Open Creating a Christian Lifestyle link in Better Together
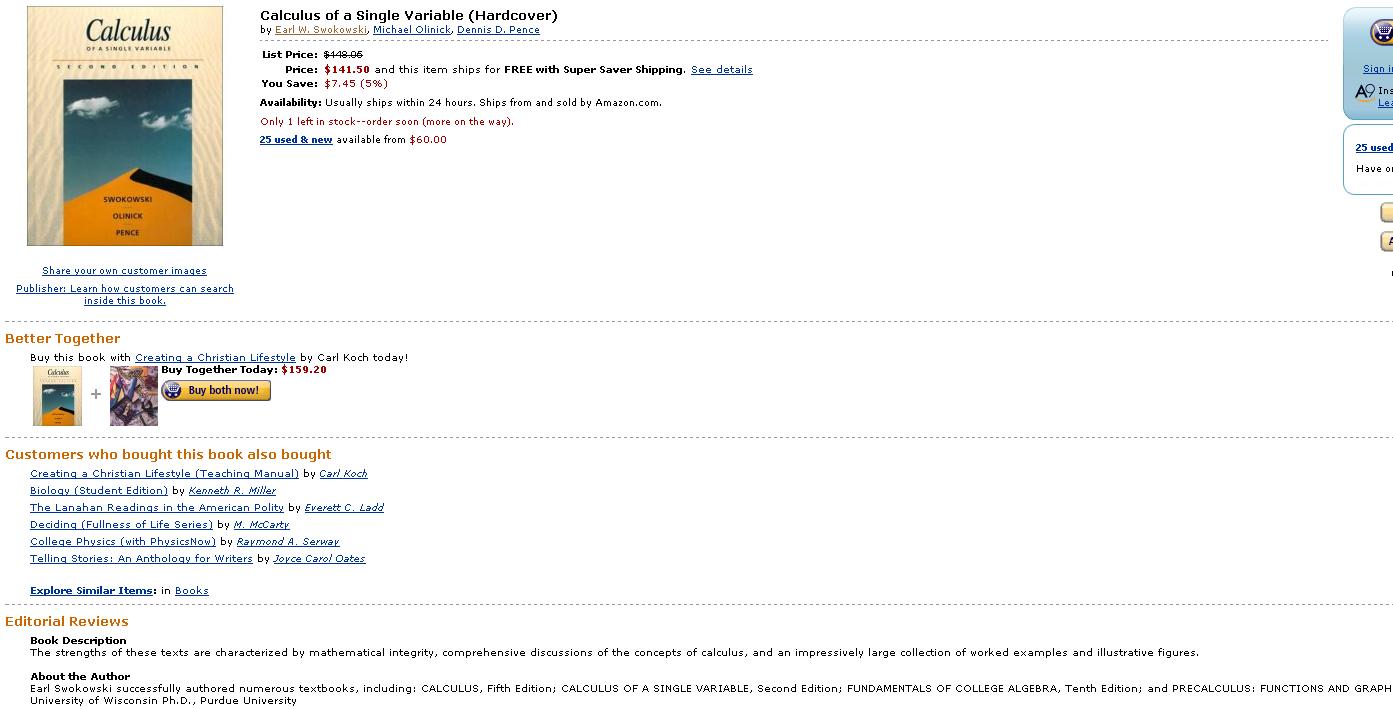The width and height of the screenshot is (1393, 709). click(x=215, y=358)
